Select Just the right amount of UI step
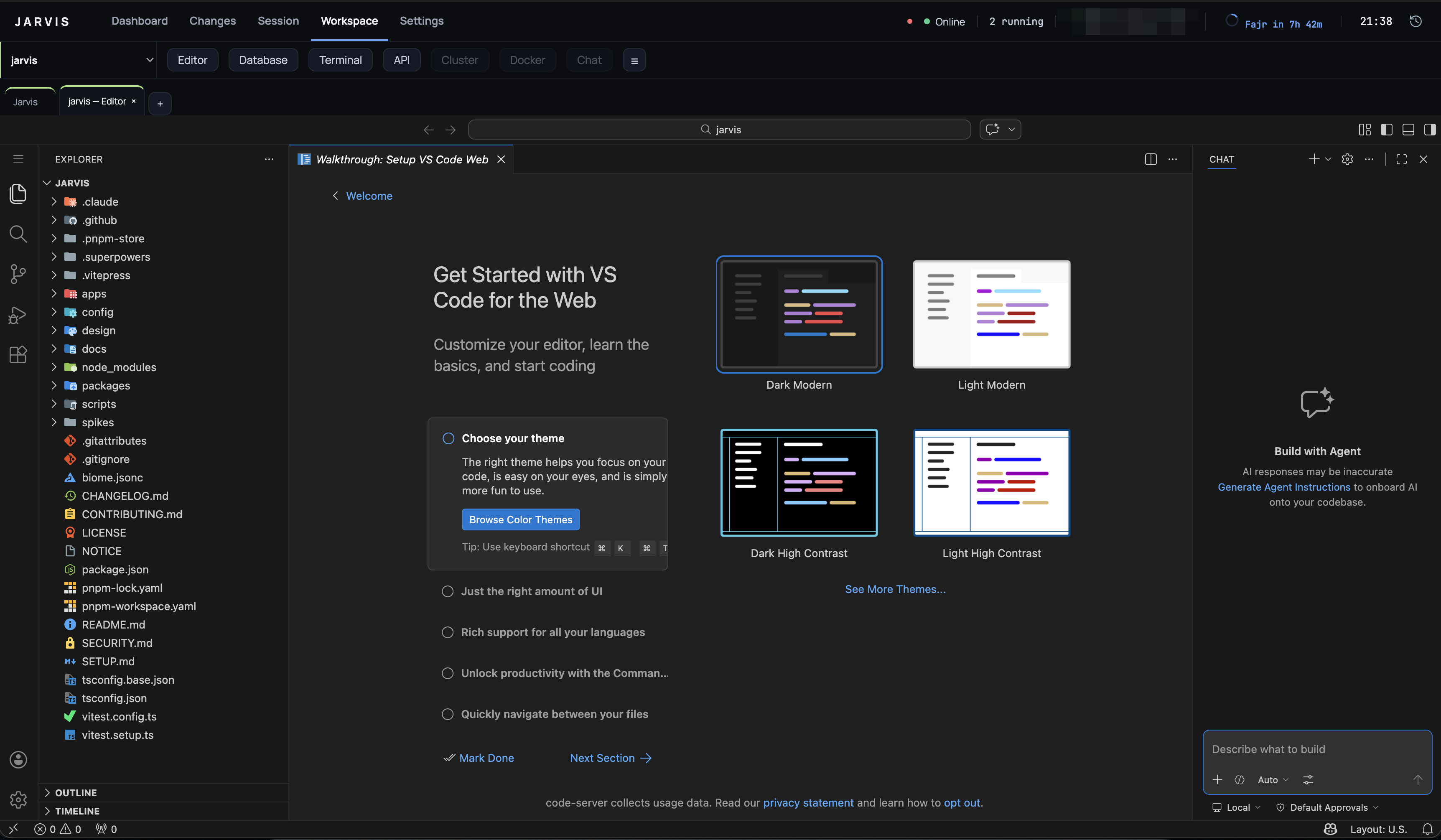This screenshot has height=840, width=1441. (x=448, y=591)
